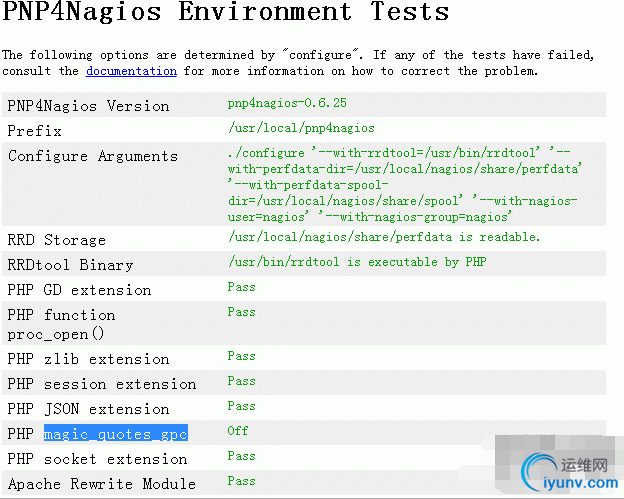Click the PNP4Nagios Environment Tests heading
624x499 pixels.
tap(226, 13)
